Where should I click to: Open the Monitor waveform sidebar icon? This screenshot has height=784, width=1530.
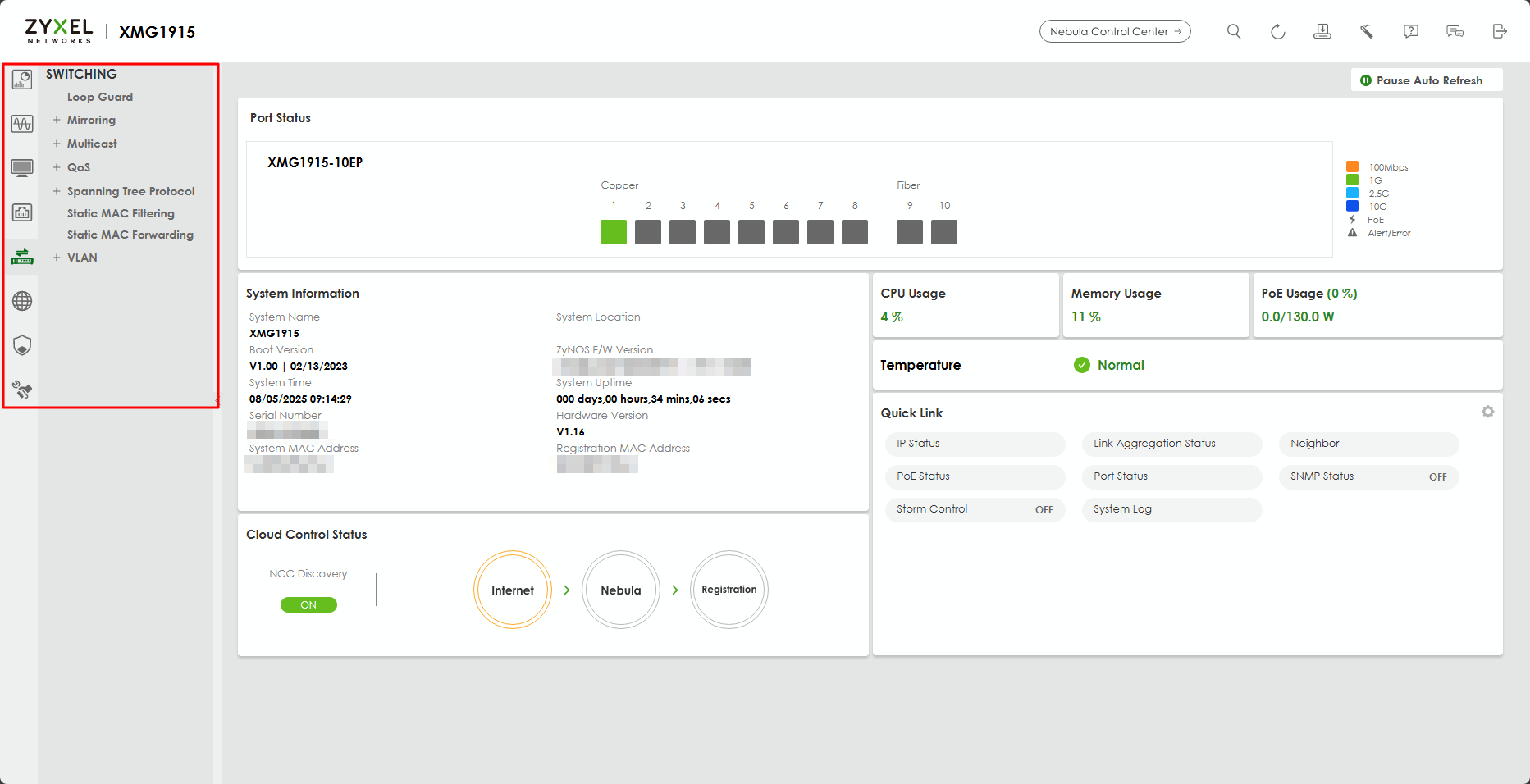point(22,124)
